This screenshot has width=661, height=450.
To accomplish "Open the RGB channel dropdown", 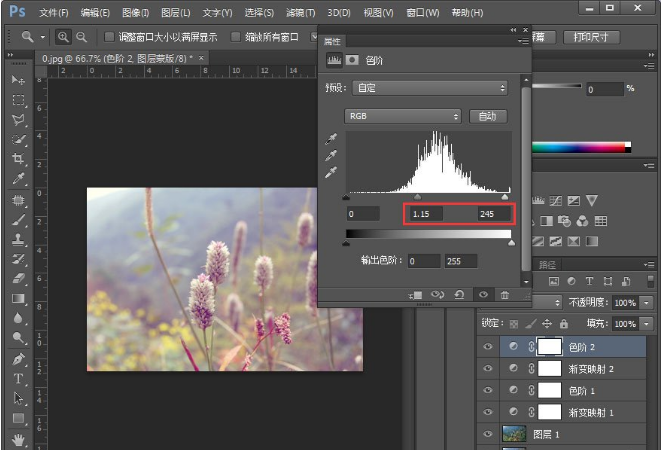I will point(402,116).
